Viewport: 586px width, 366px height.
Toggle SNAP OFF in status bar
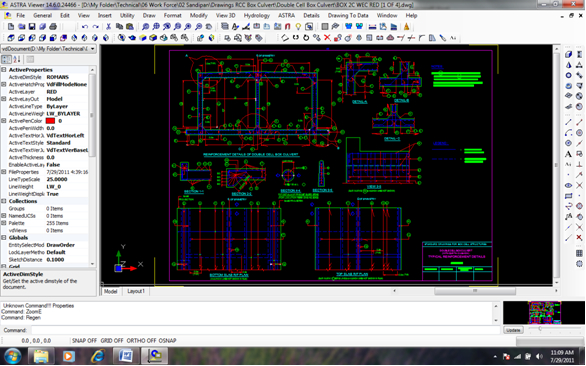pos(84,341)
